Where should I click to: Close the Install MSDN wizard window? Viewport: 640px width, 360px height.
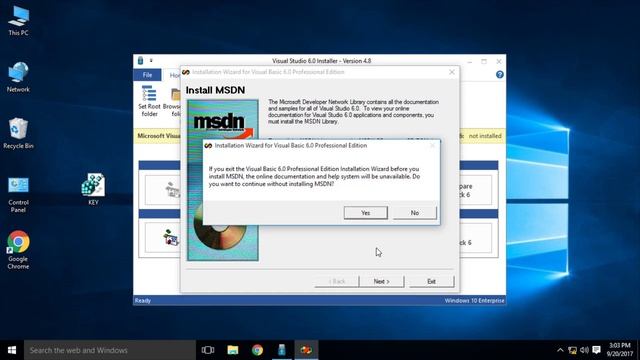[x=452, y=72]
